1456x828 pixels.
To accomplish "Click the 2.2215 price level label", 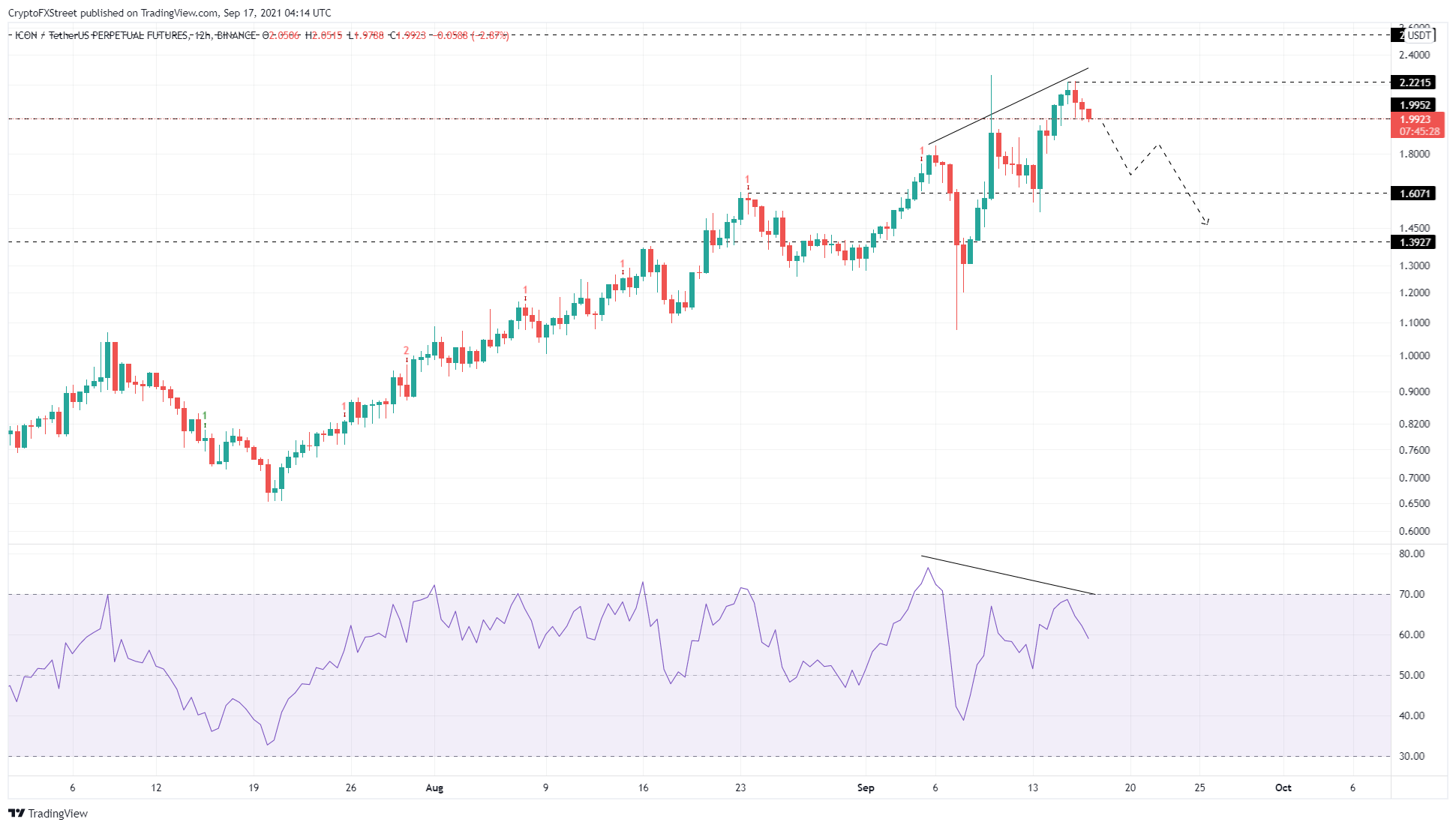I will click(1413, 82).
